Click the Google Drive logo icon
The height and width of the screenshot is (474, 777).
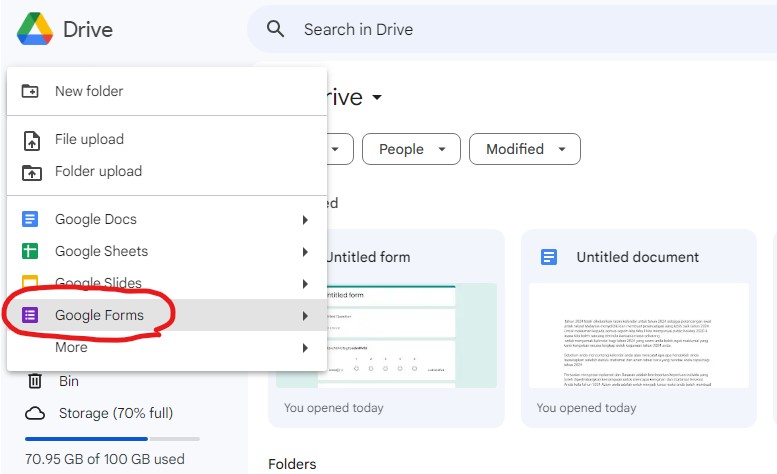click(x=34, y=29)
